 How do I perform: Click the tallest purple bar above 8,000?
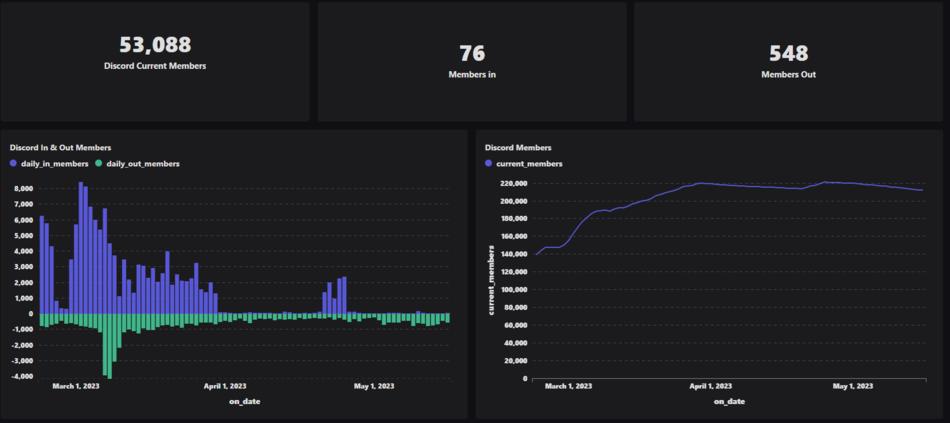pyautogui.click(x=81, y=248)
